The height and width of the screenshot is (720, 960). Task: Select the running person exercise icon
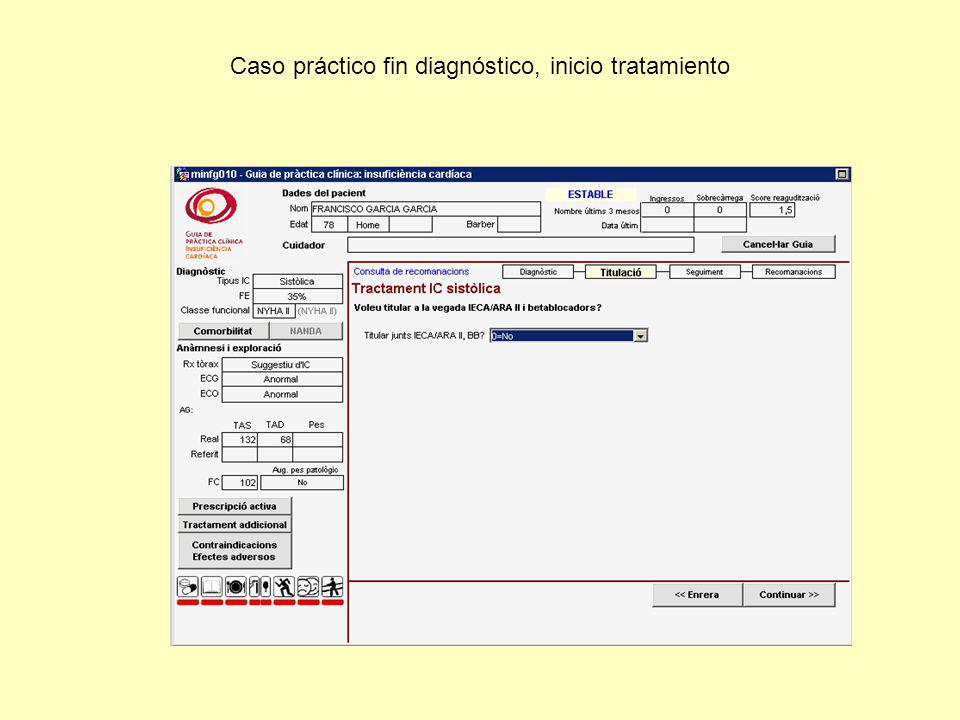point(284,587)
